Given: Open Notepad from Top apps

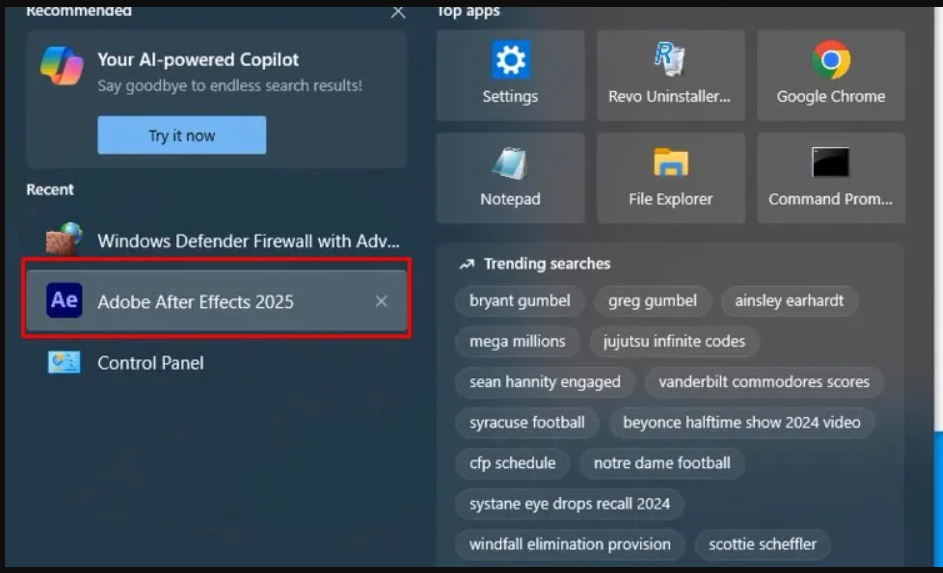Looking at the screenshot, I should click(510, 178).
